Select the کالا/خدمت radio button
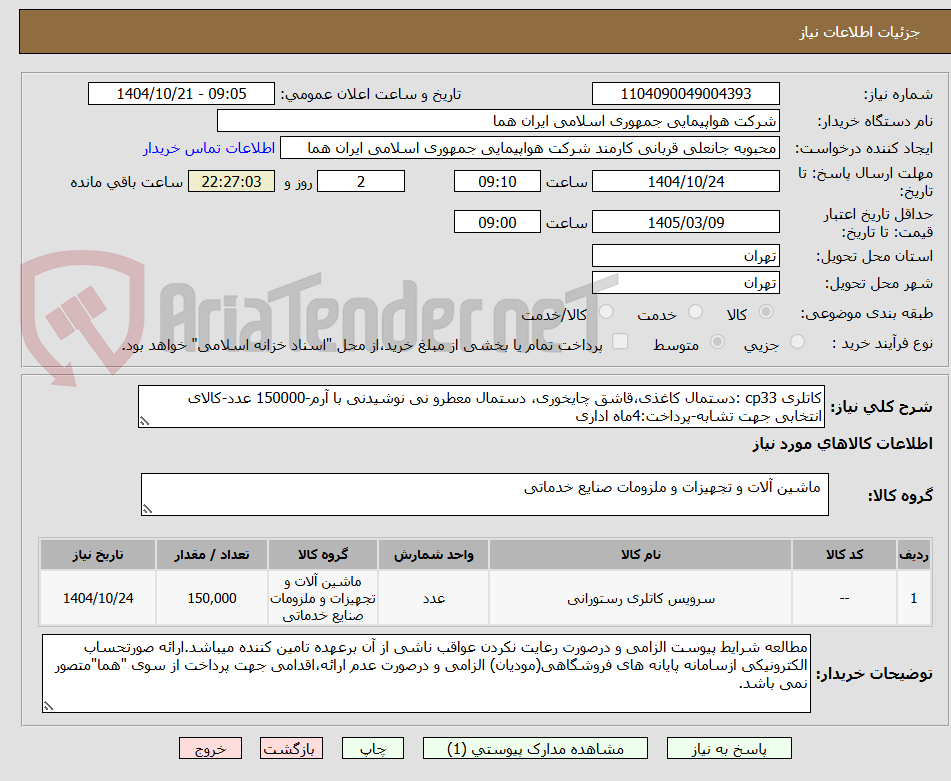The width and height of the screenshot is (951, 781). (x=608, y=313)
